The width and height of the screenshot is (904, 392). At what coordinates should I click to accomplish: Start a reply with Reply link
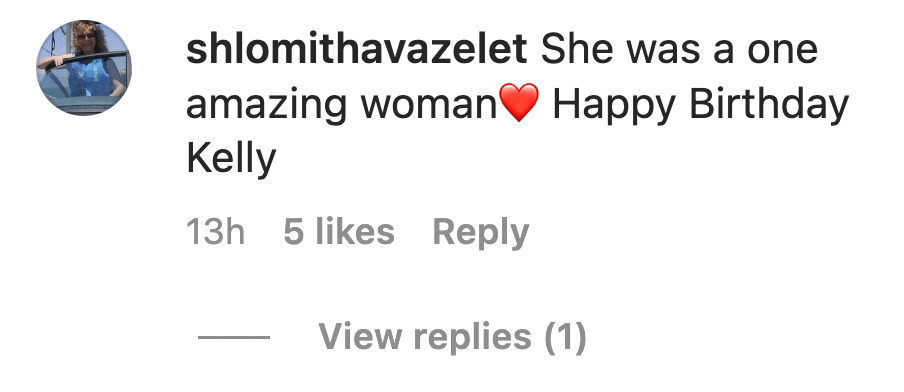[480, 232]
